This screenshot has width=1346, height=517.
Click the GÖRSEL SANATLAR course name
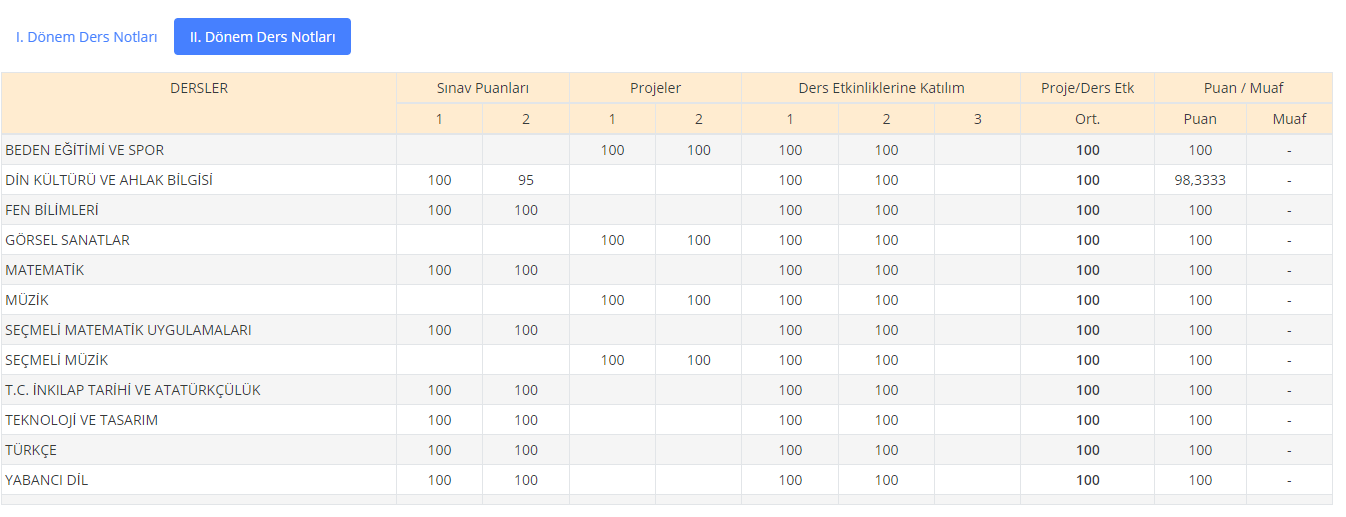click(67, 240)
